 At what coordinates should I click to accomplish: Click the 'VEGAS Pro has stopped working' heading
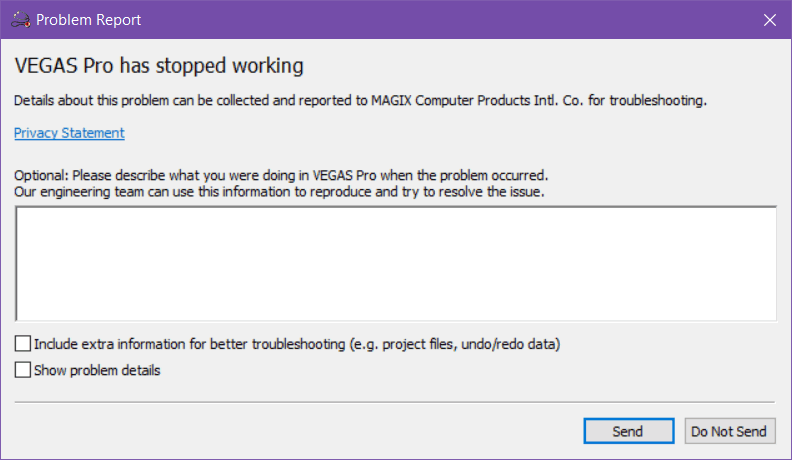pos(158,67)
